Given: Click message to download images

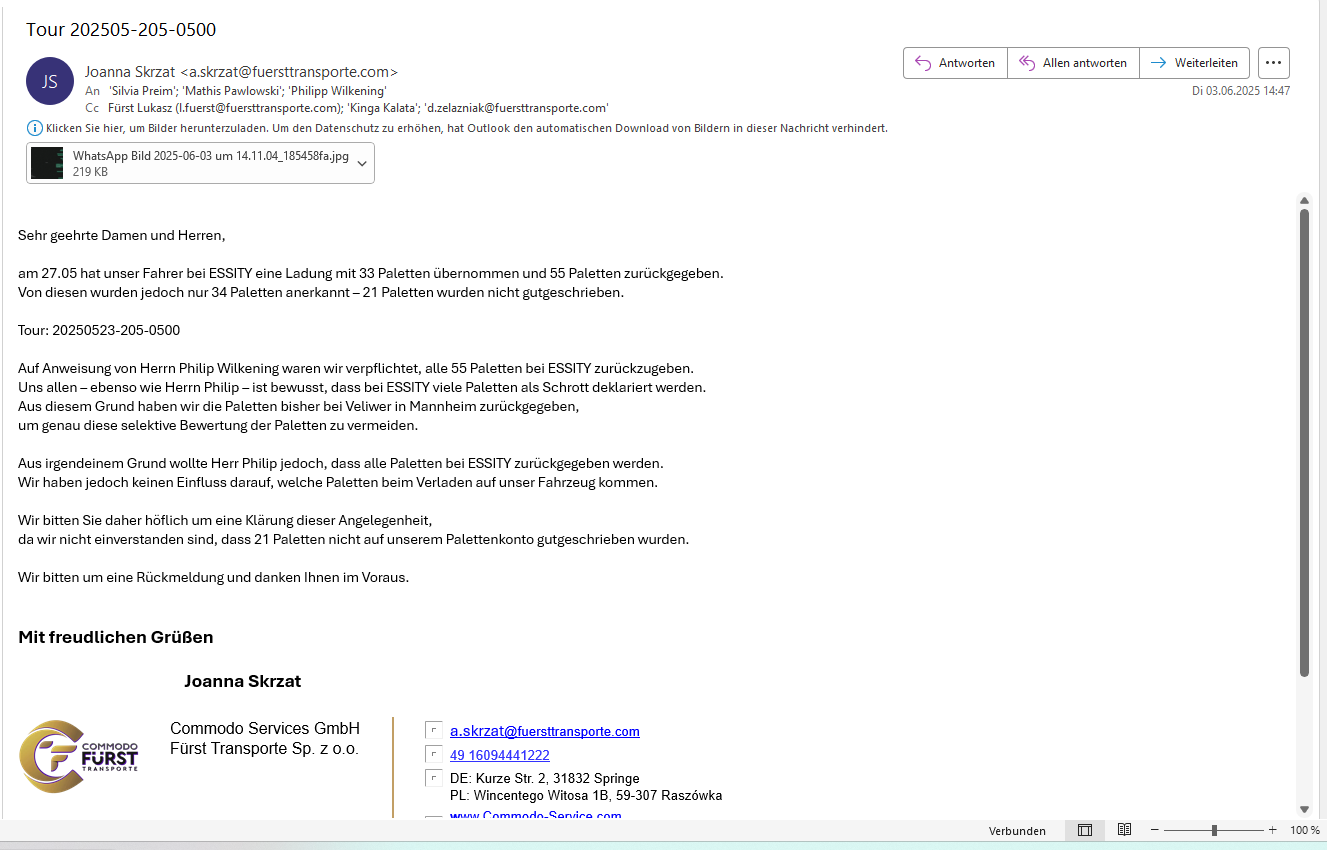Looking at the screenshot, I should tap(467, 128).
